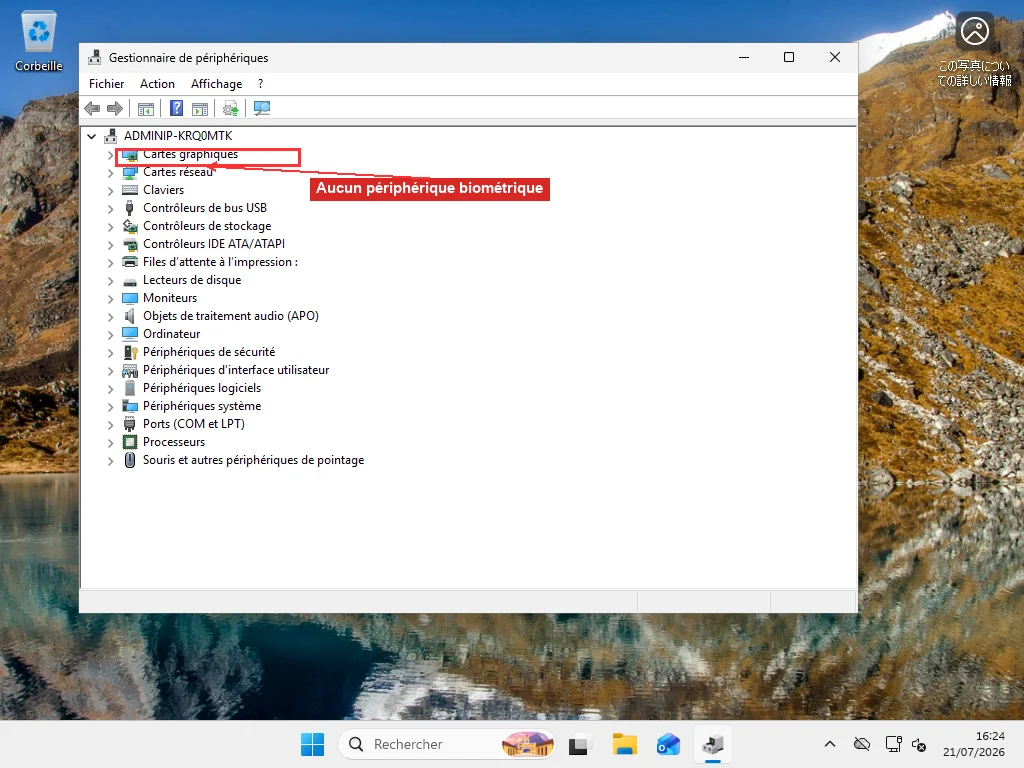Select the Contrôleurs de stockage label
The height and width of the screenshot is (768, 1024).
pos(207,226)
